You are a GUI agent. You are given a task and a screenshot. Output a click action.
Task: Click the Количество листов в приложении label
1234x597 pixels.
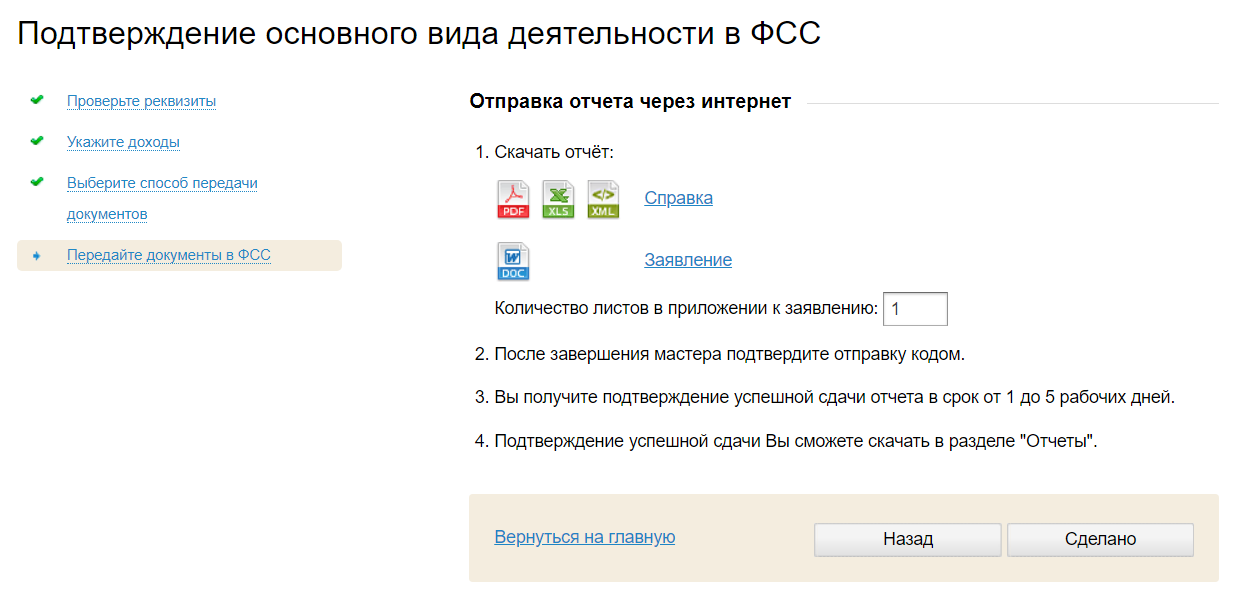click(686, 309)
